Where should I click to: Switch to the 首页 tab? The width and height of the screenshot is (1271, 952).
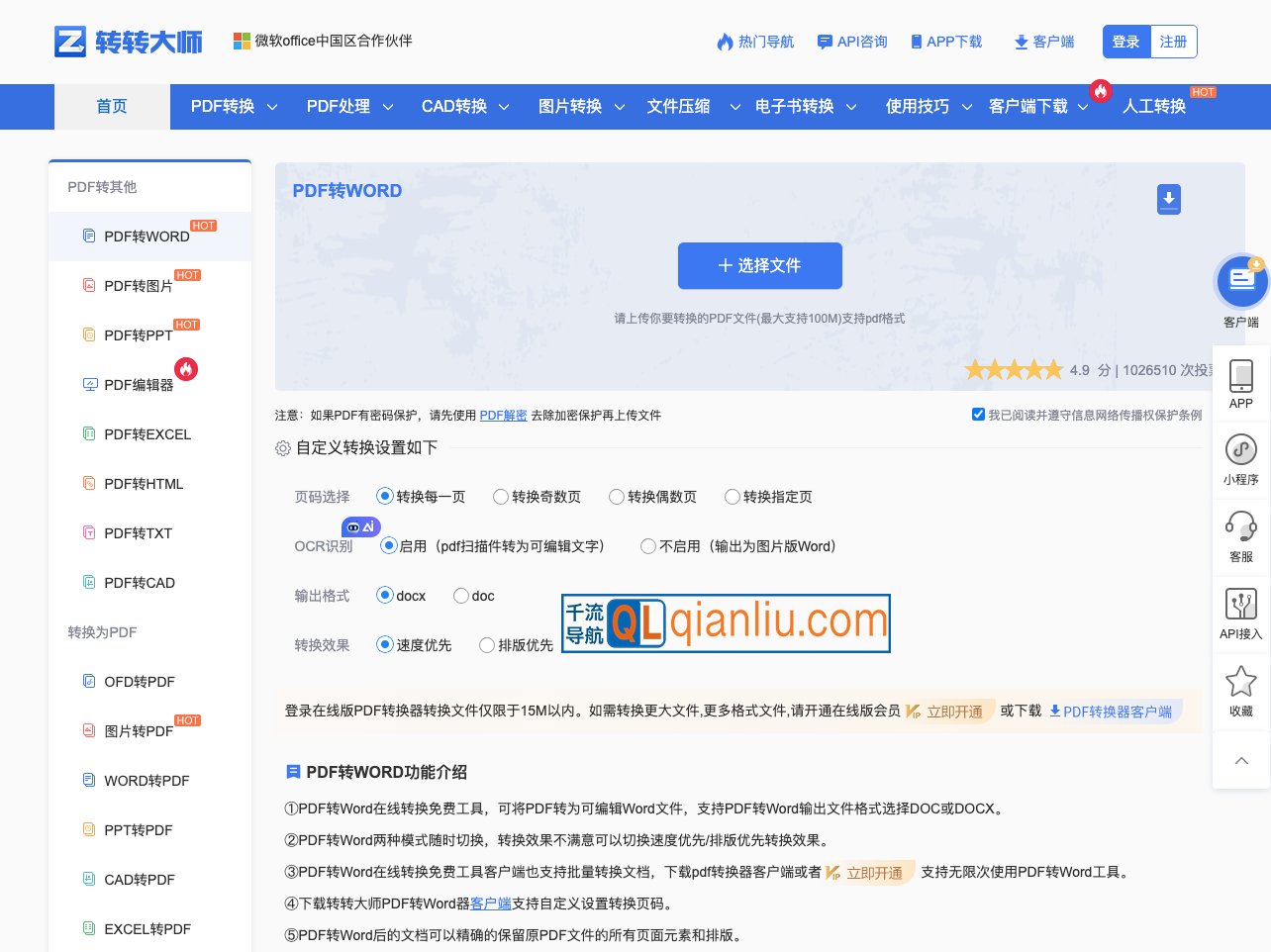coord(112,107)
